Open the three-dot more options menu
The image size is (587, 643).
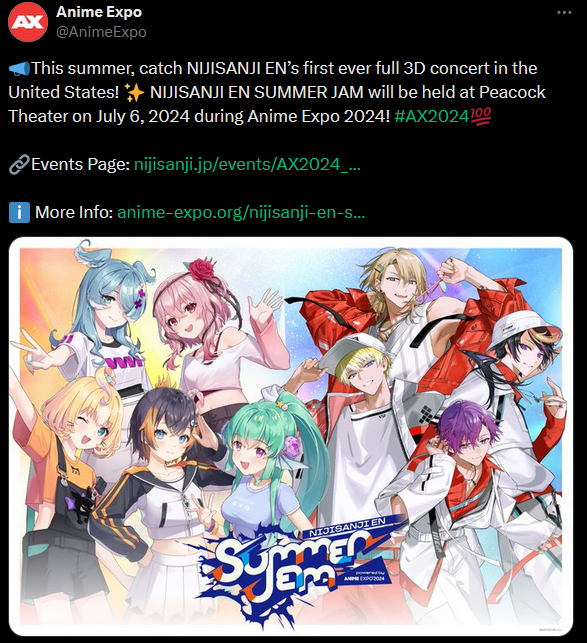(x=564, y=12)
